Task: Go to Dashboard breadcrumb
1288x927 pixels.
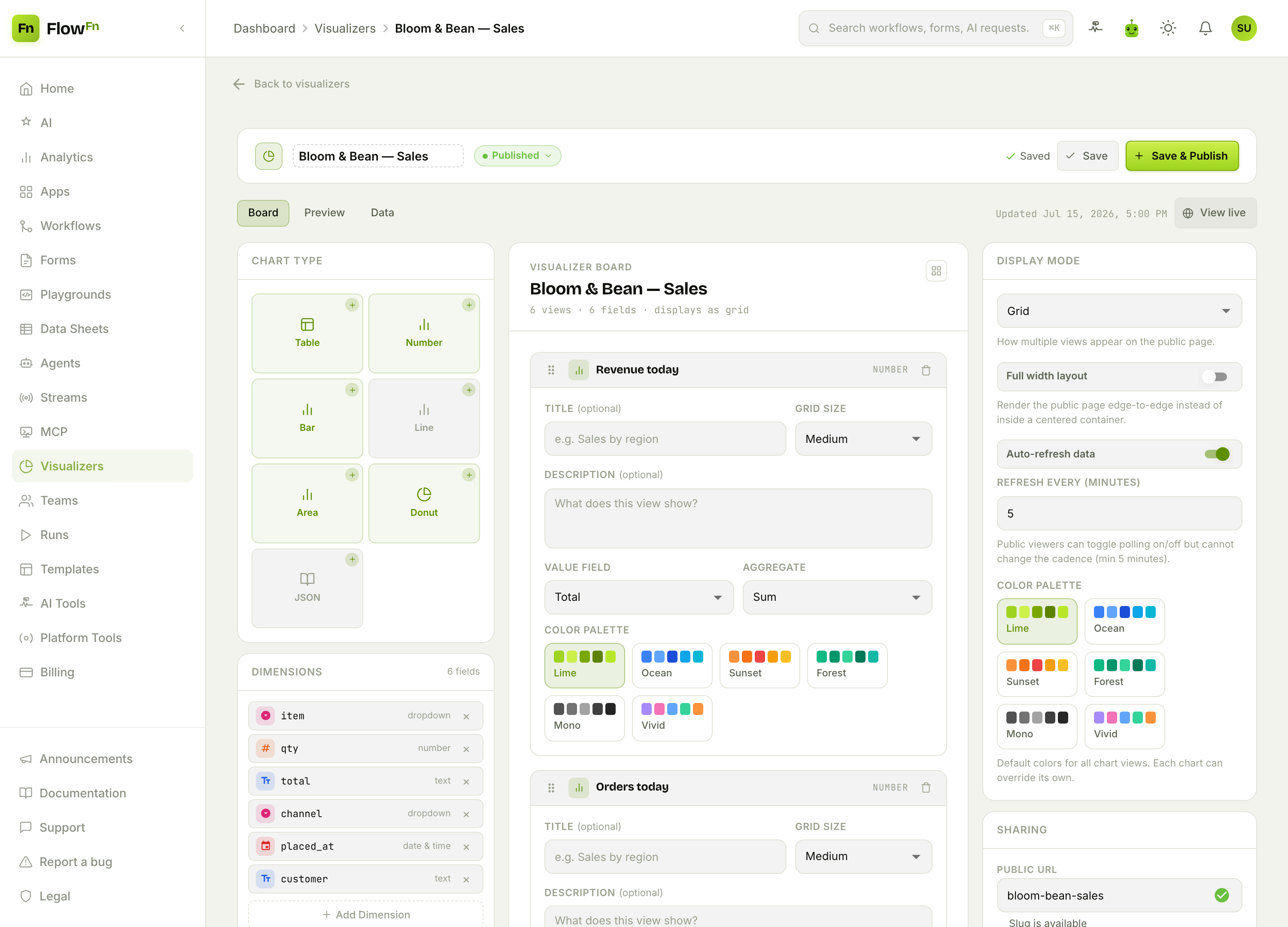Action: click(x=264, y=28)
